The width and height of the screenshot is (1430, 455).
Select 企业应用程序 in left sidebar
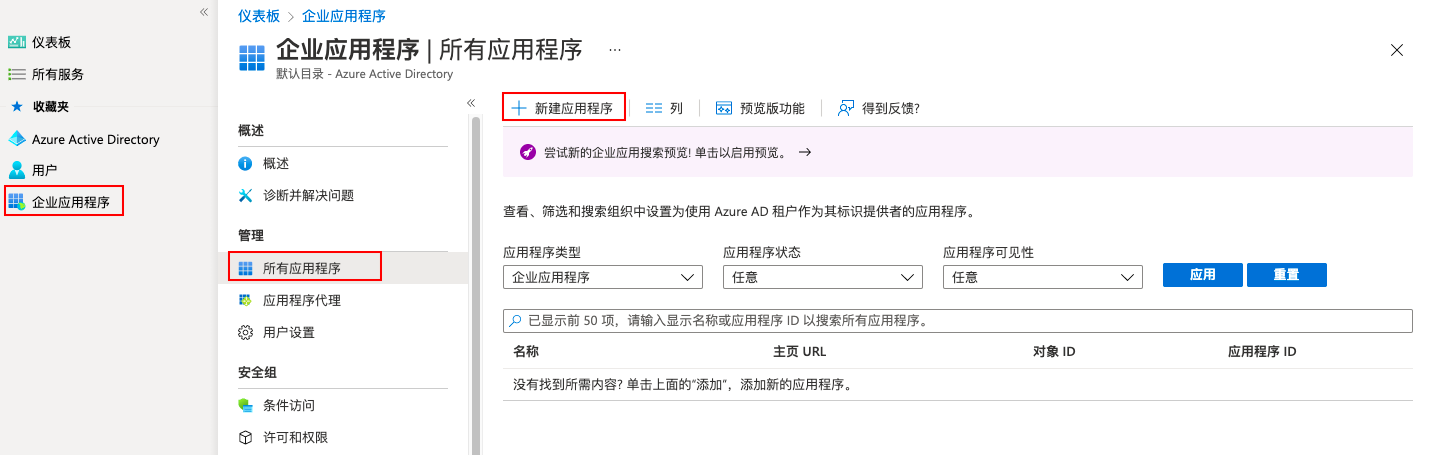coord(64,201)
